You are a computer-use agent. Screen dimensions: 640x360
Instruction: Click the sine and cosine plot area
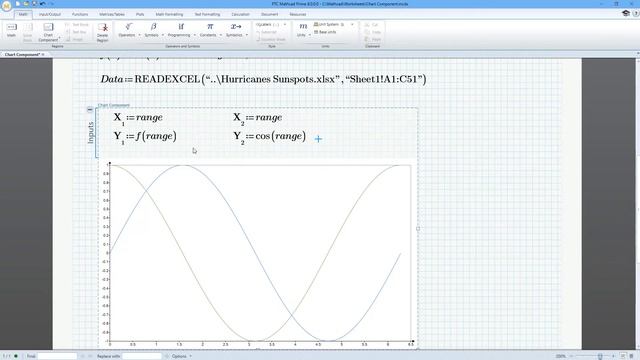260,253
